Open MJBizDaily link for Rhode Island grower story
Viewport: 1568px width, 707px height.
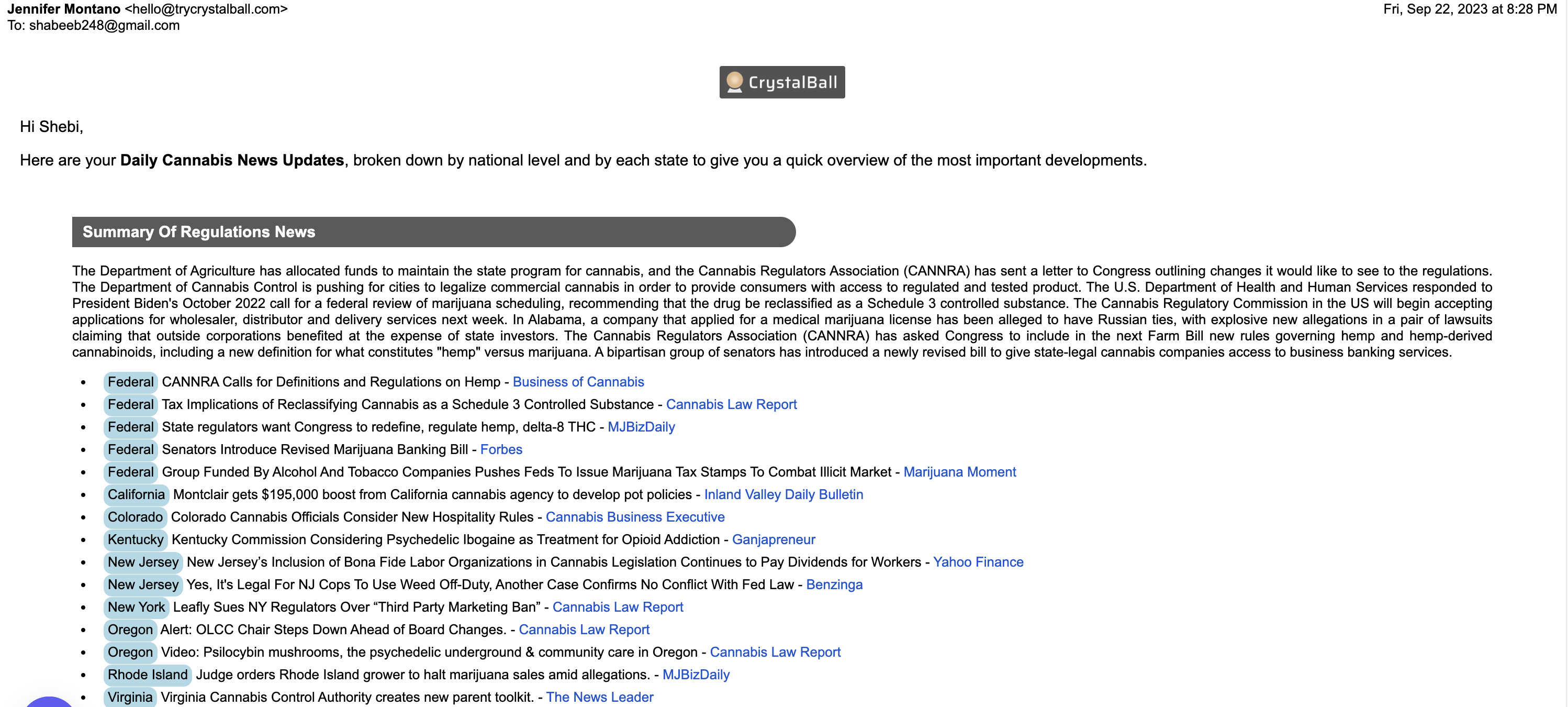pyautogui.click(x=696, y=675)
